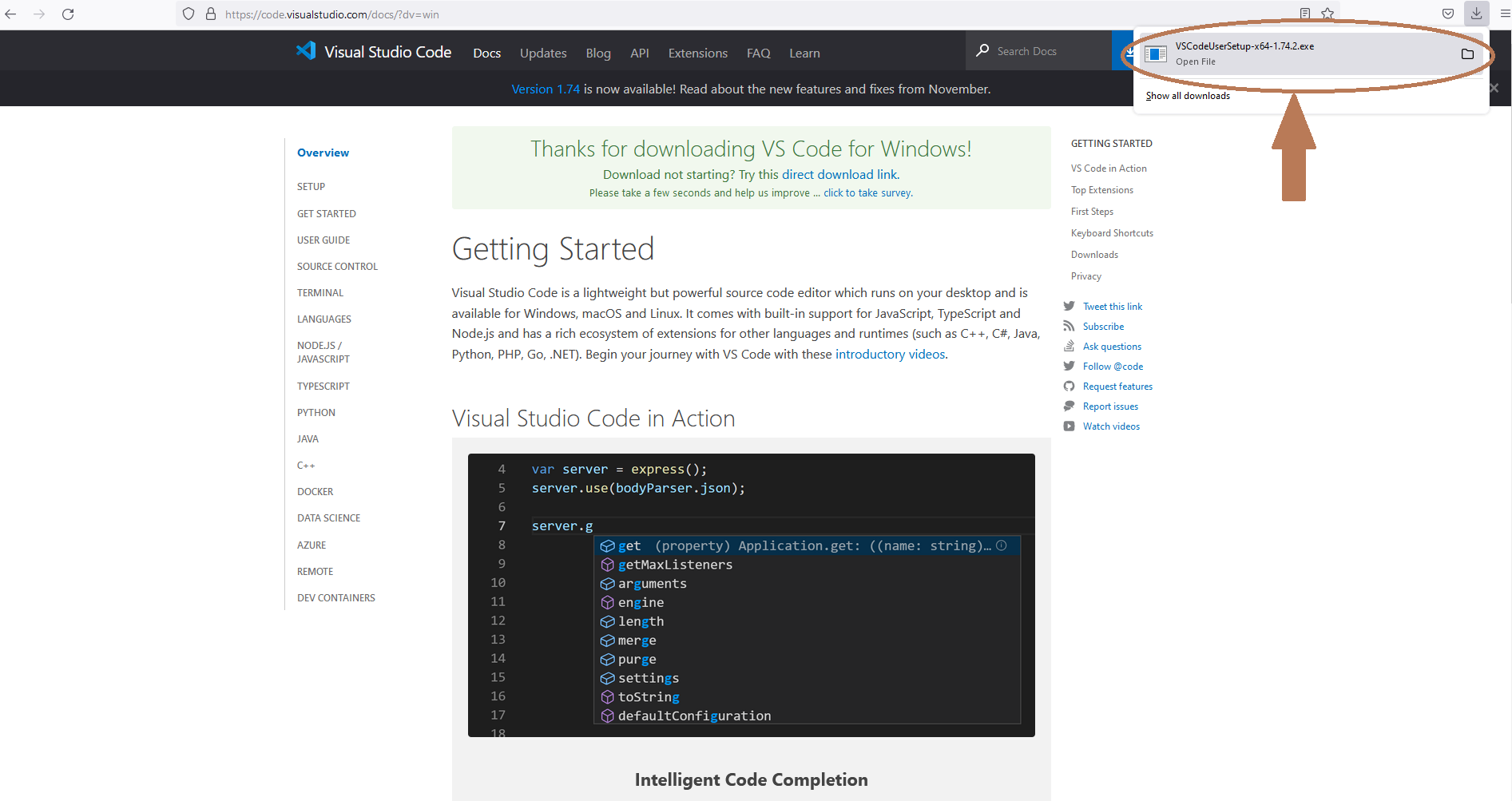This screenshot has height=801, width=1512.
Task: Click the address bar URL
Action: point(331,14)
